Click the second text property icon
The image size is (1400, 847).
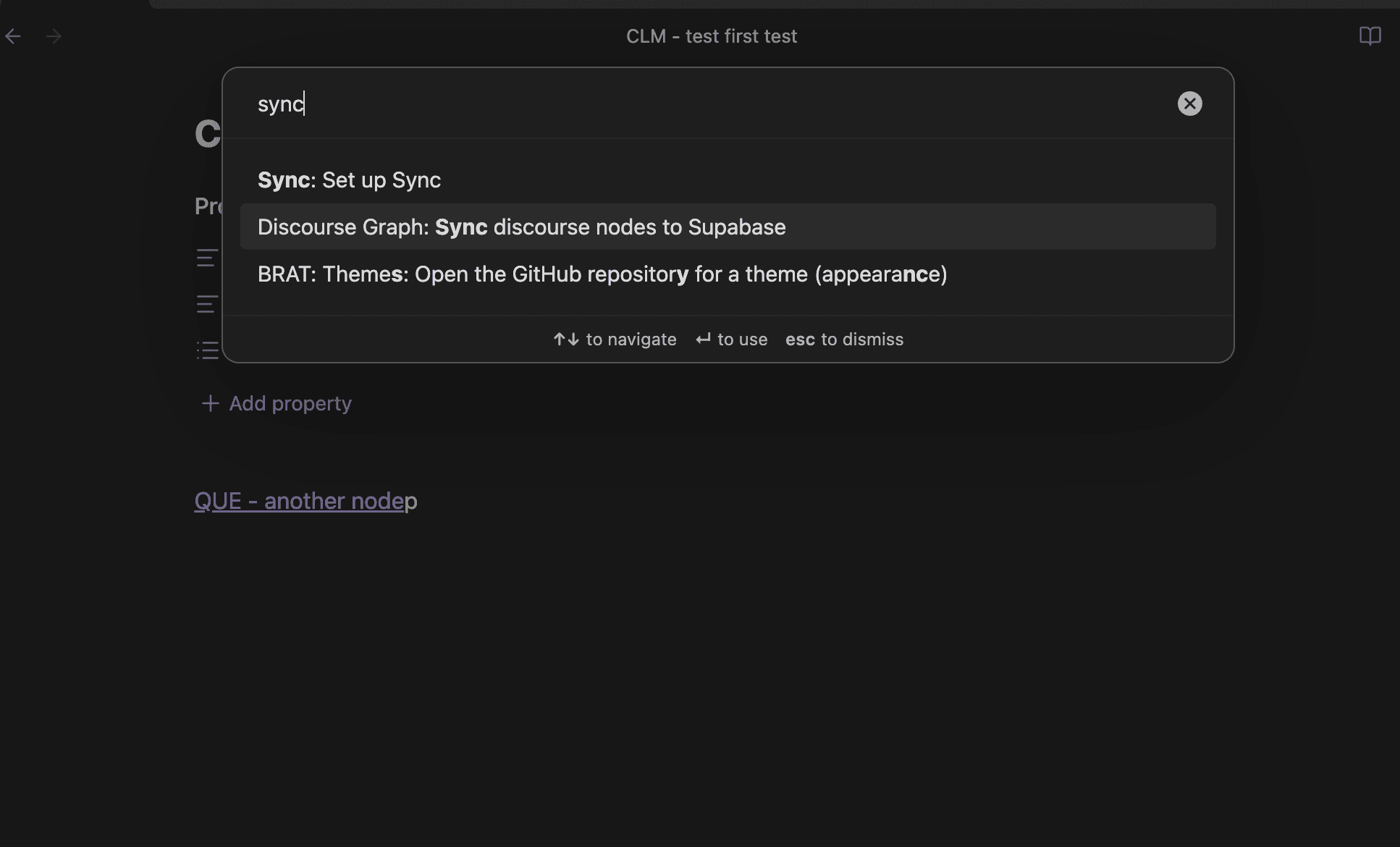click(x=207, y=304)
